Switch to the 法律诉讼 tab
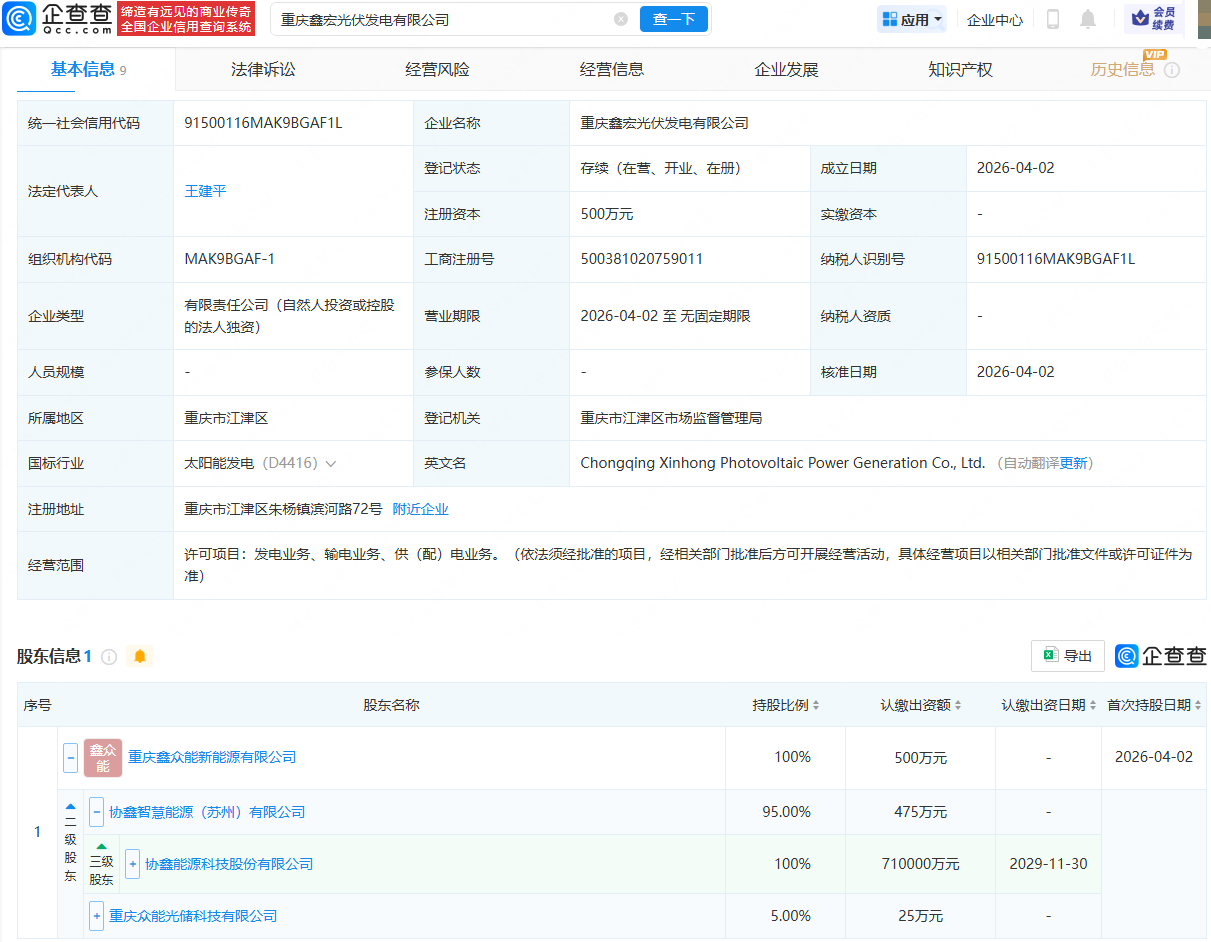The width and height of the screenshot is (1211, 942). tap(262, 69)
